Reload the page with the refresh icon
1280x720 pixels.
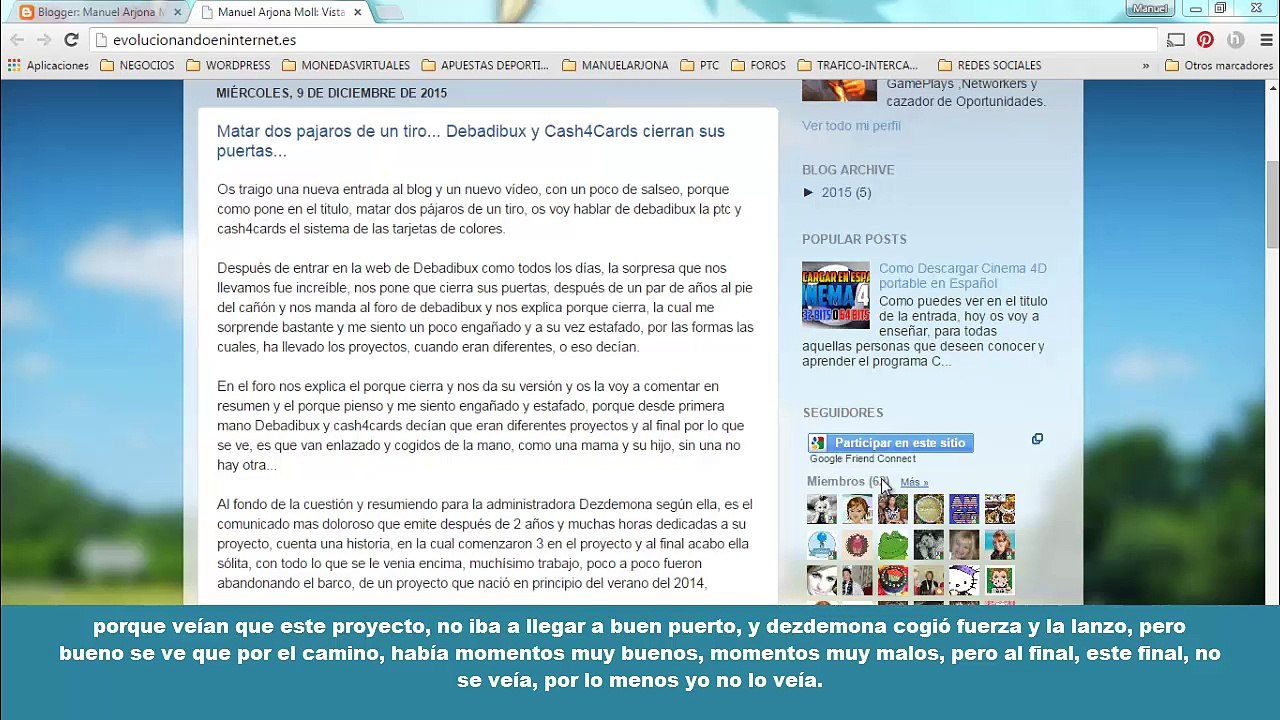(71, 40)
